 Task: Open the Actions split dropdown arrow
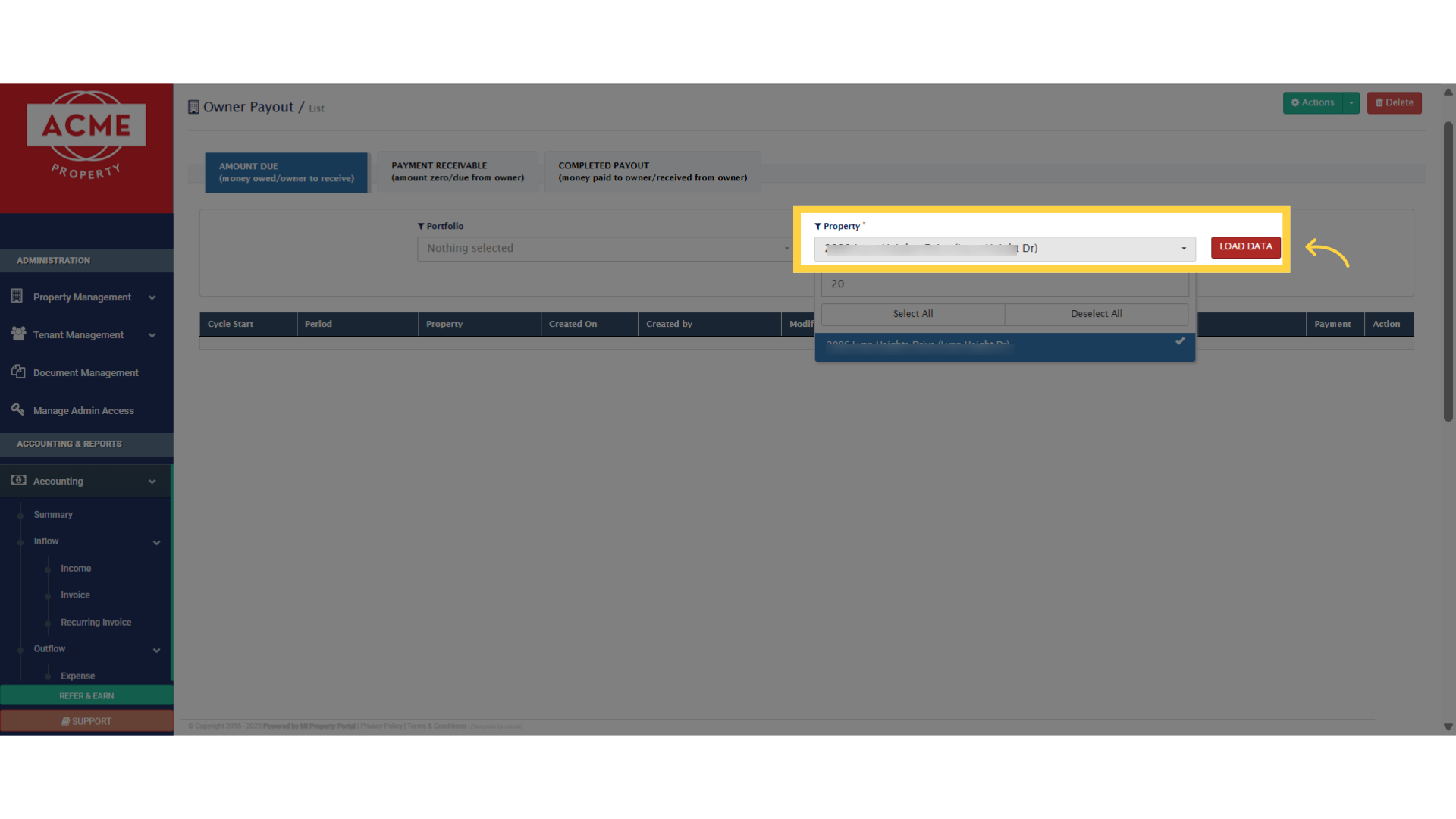(x=1351, y=103)
